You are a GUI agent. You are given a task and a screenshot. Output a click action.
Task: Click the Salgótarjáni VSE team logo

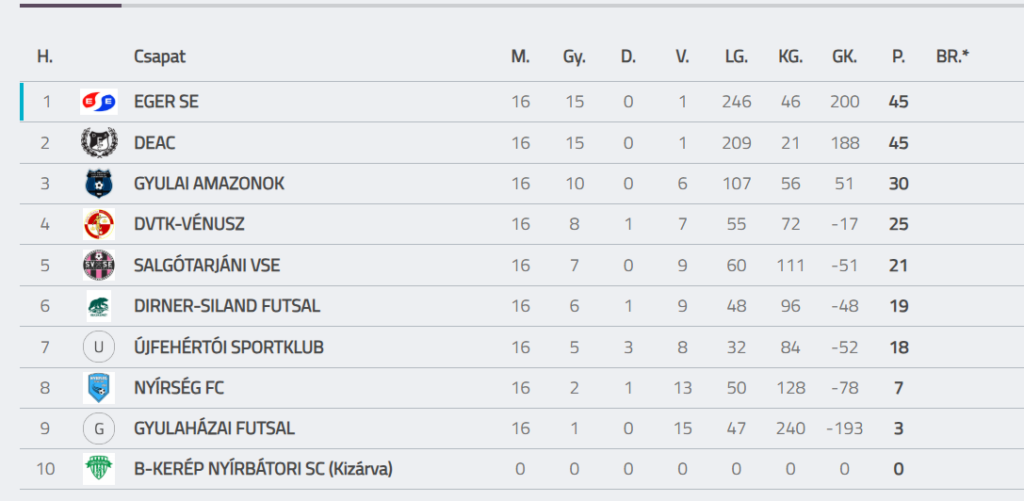point(98,266)
